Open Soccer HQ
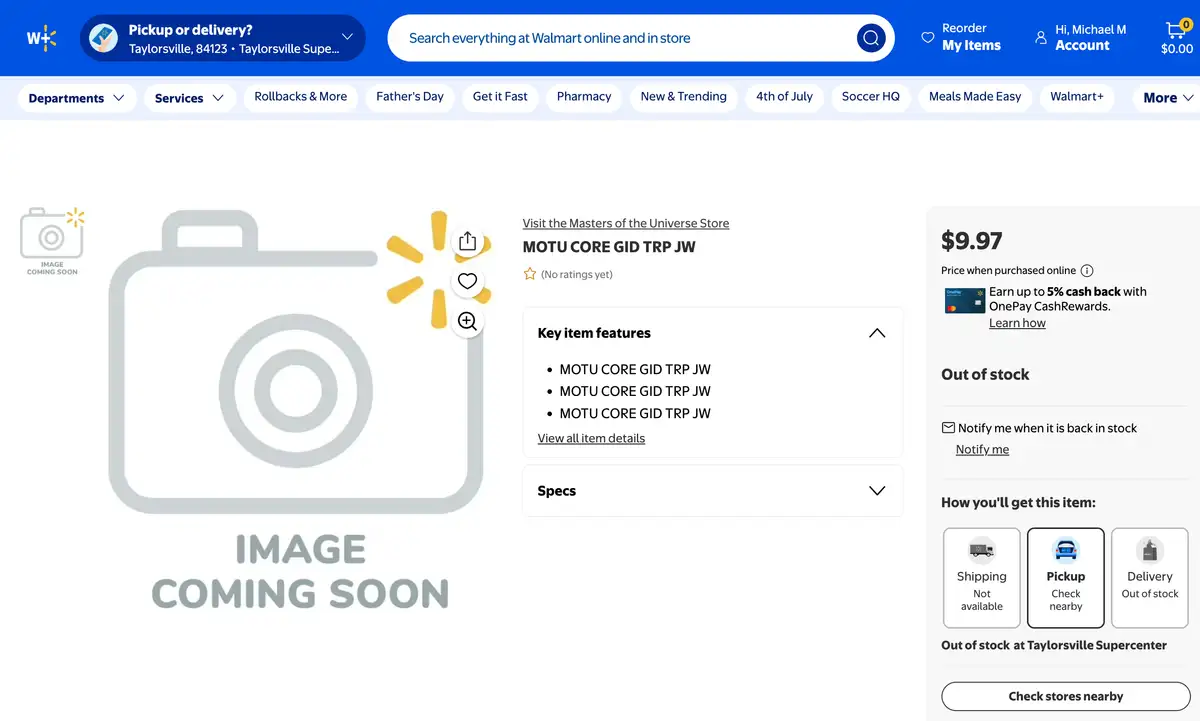The image size is (1200, 721). (871, 97)
